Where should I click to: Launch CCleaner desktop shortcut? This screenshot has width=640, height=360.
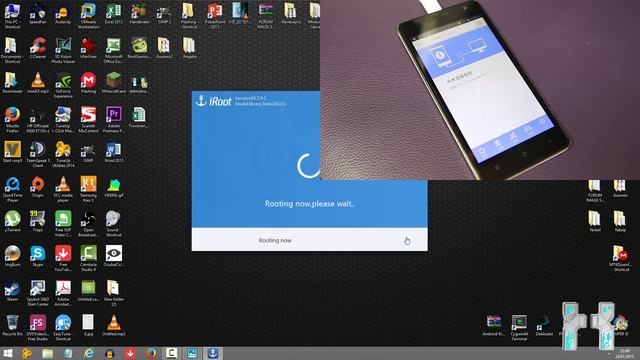(x=38, y=49)
